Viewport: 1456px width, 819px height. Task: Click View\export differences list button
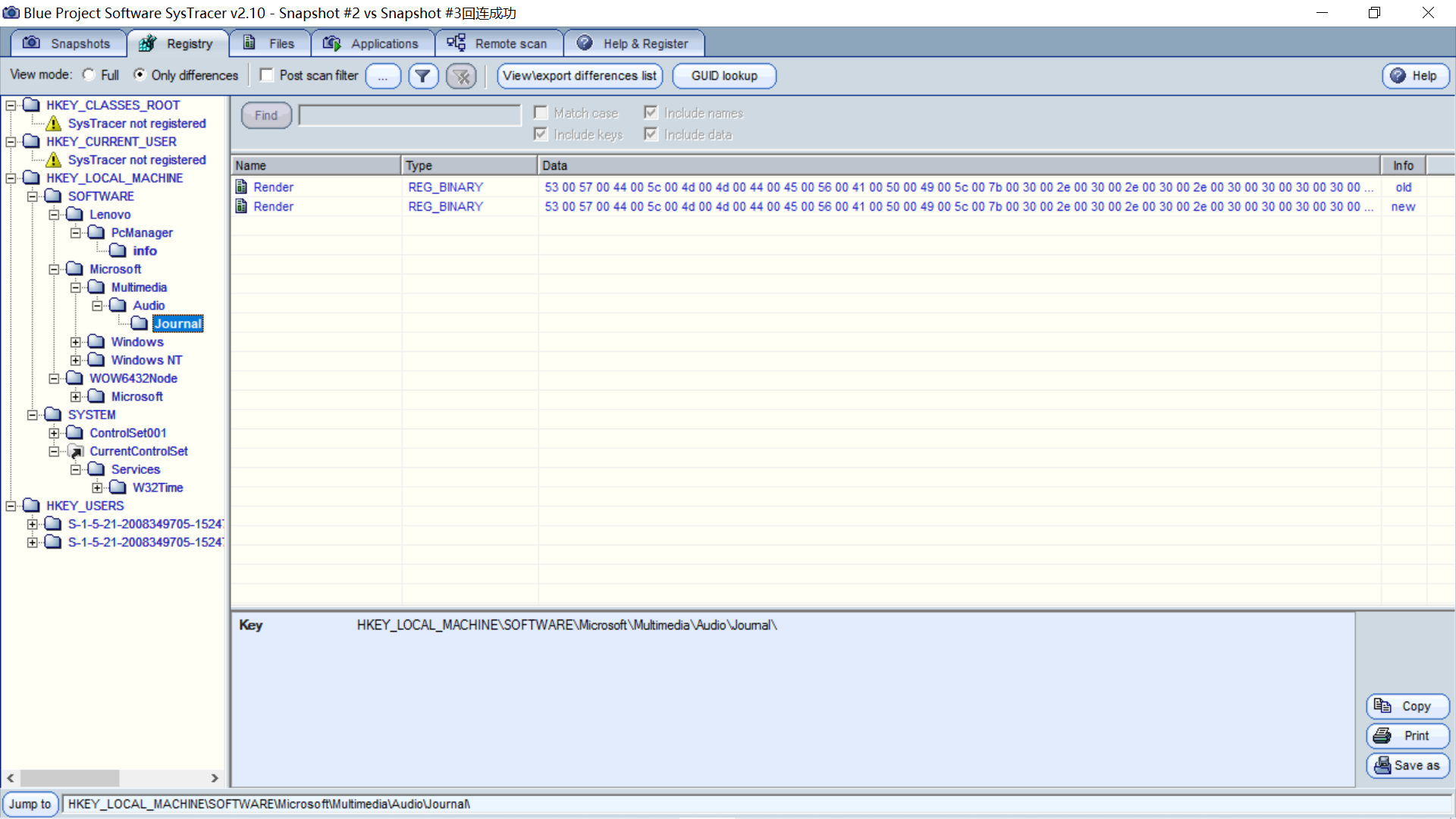pos(579,76)
